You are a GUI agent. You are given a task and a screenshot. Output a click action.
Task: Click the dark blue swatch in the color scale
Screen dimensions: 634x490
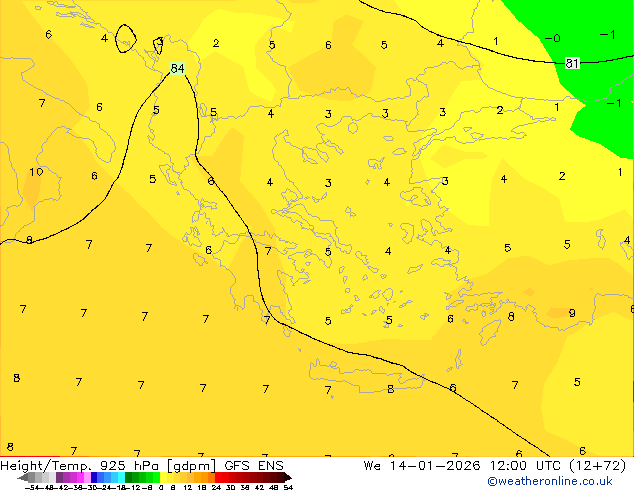point(94,477)
